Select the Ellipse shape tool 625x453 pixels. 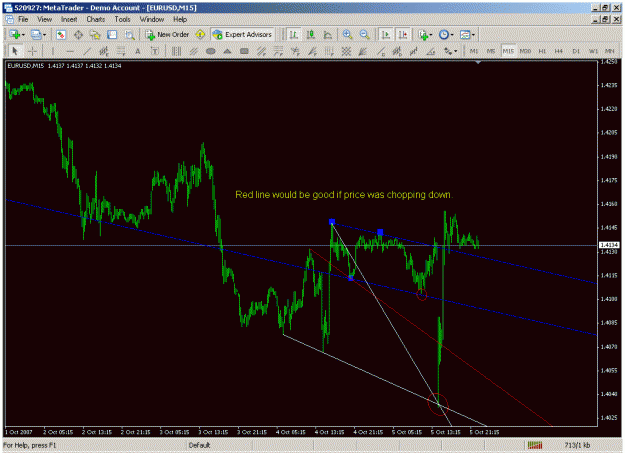click(210, 51)
